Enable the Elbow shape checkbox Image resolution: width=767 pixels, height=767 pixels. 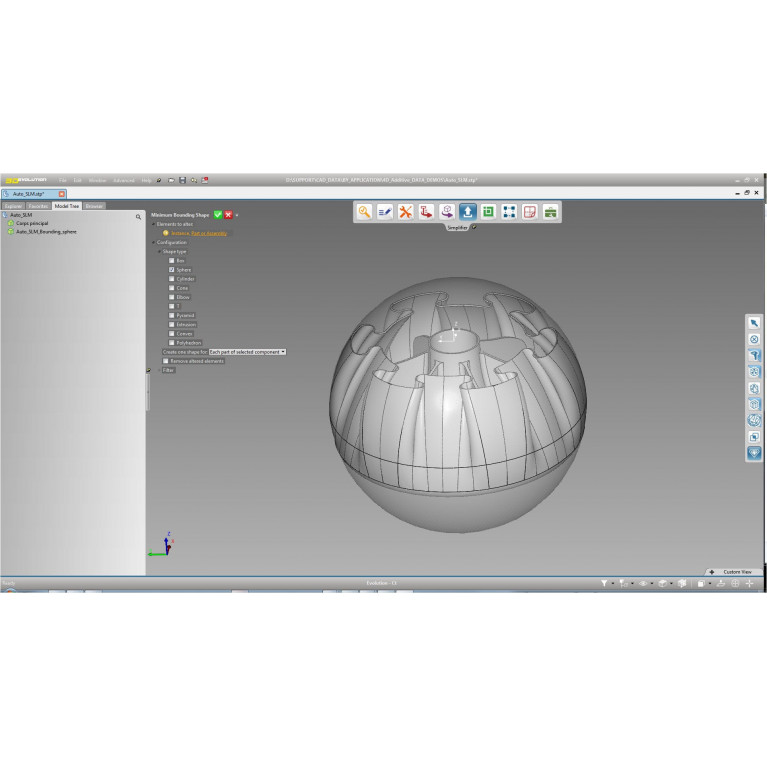(x=172, y=297)
